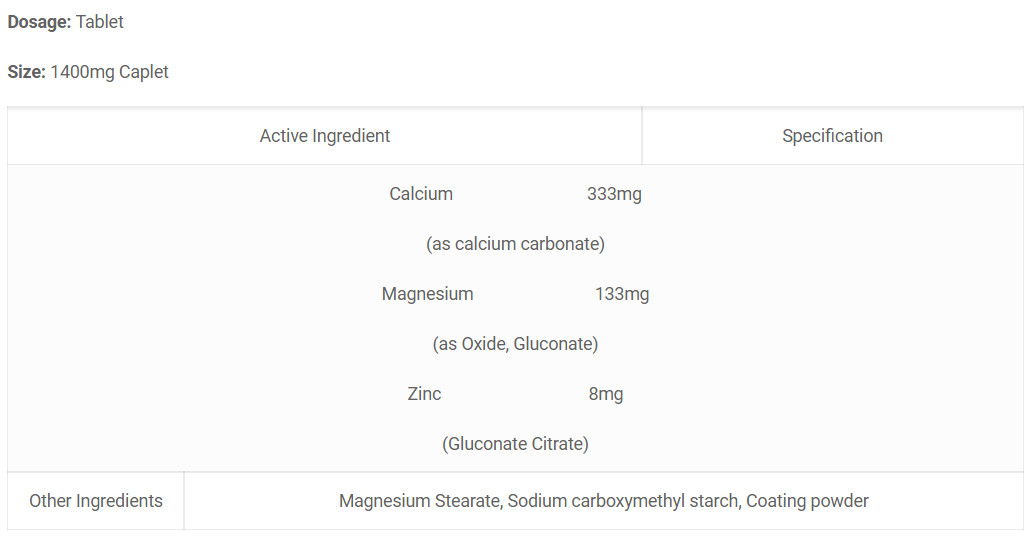Click the 333mg calcium amount

click(614, 194)
